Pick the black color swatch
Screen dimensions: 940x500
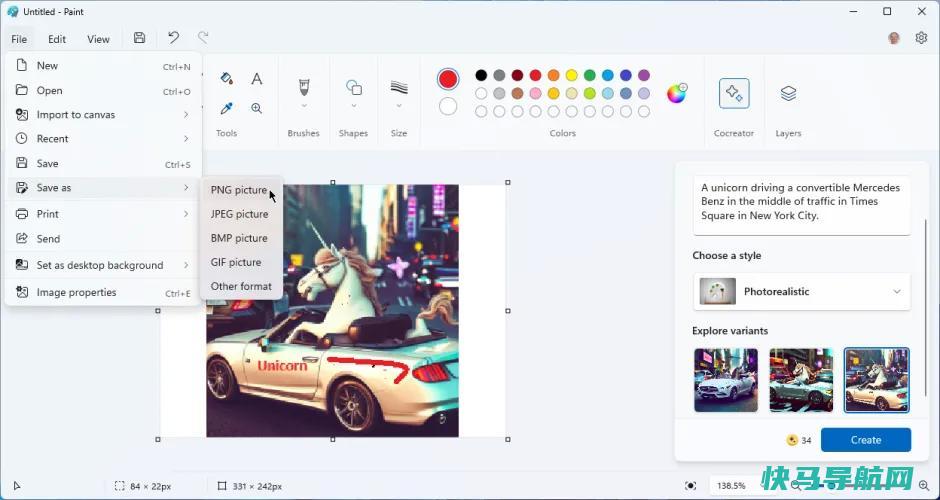coord(481,75)
